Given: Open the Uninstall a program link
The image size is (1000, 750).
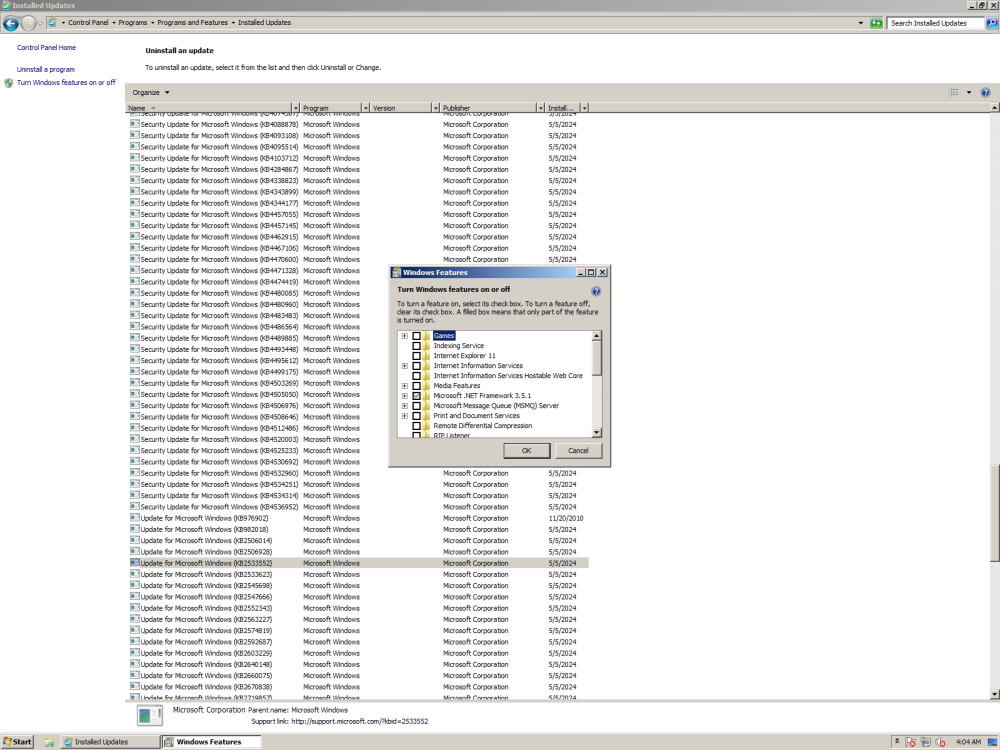Looking at the screenshot, I should pos(46,69).
